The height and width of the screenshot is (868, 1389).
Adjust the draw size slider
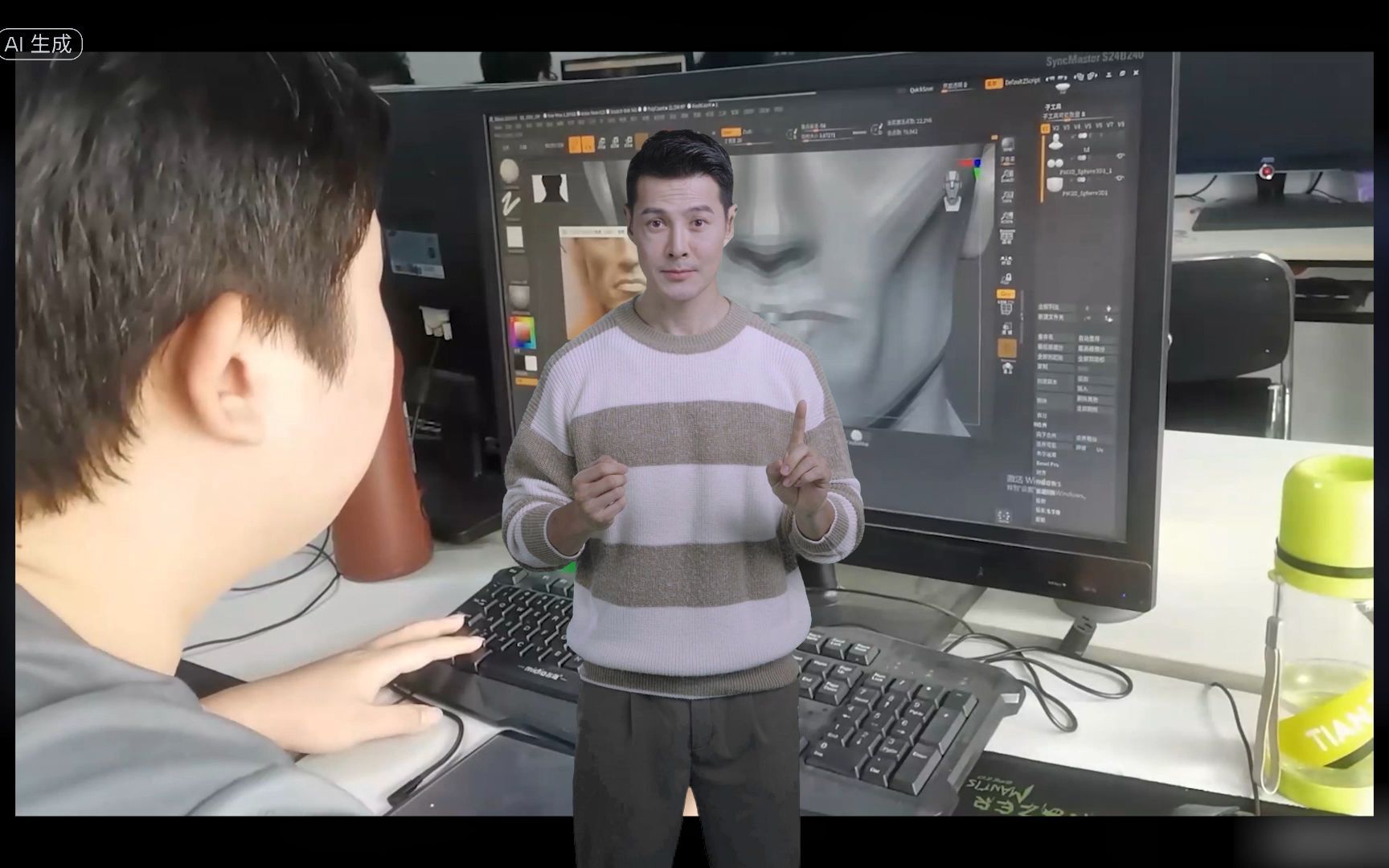(826, 136)
